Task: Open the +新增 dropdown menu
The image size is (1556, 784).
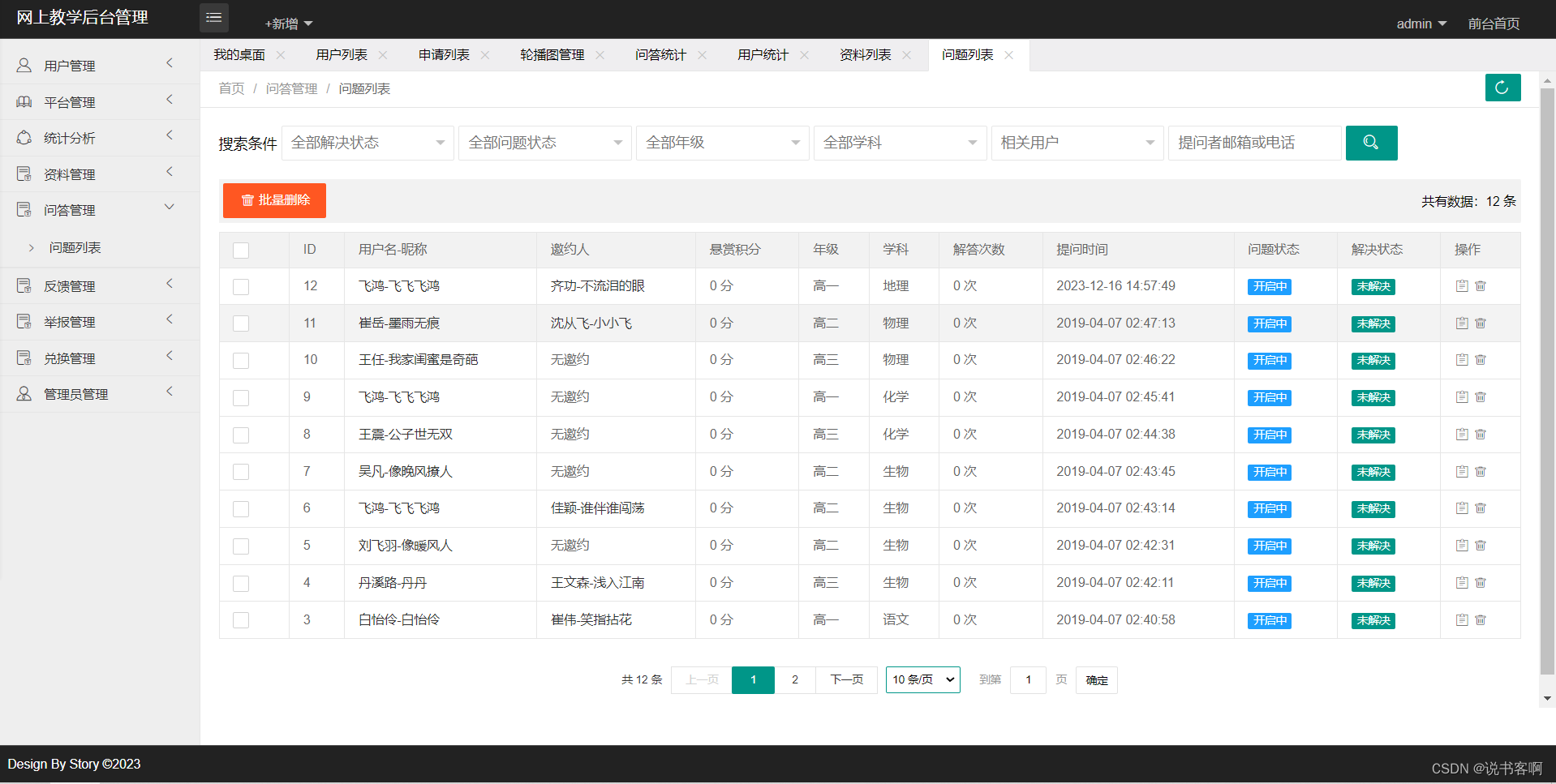Action: [288, 24]
